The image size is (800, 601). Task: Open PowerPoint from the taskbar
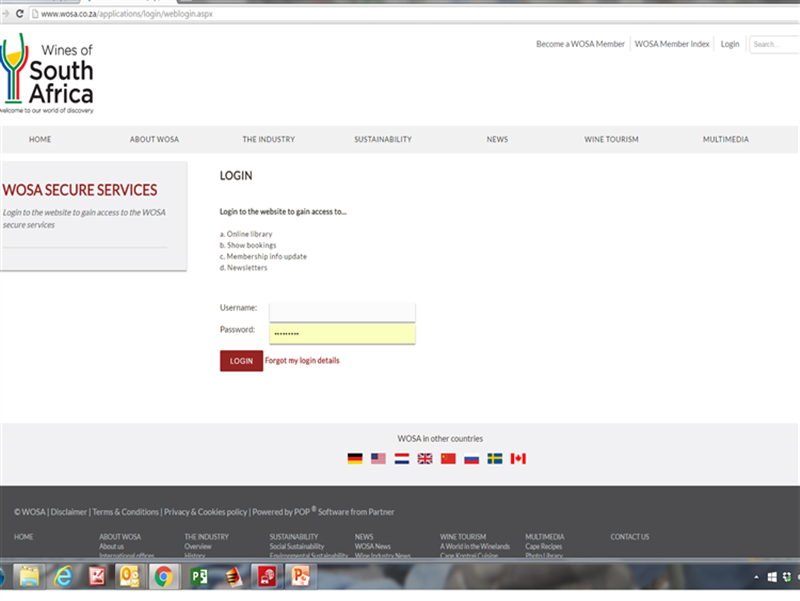point(300,577)
